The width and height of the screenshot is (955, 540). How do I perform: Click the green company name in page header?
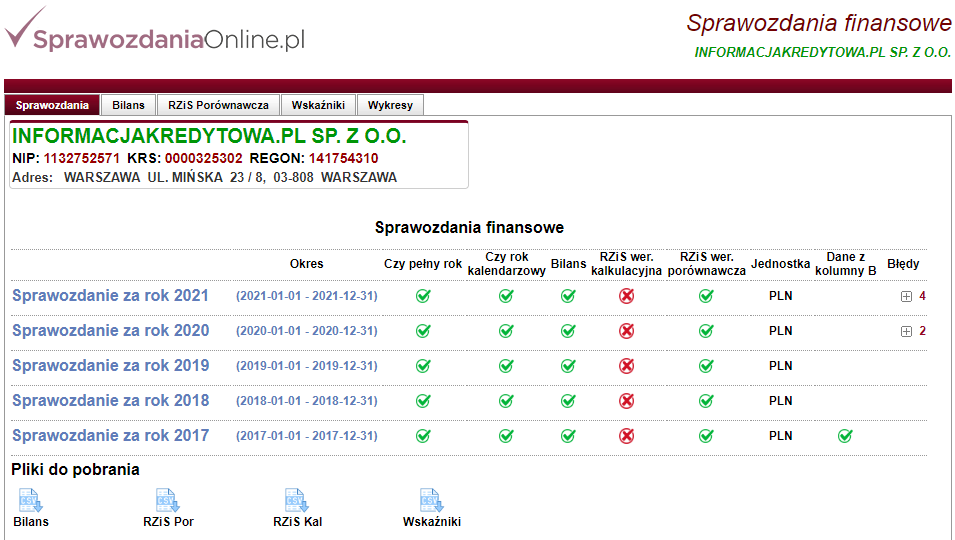(823, 52)
